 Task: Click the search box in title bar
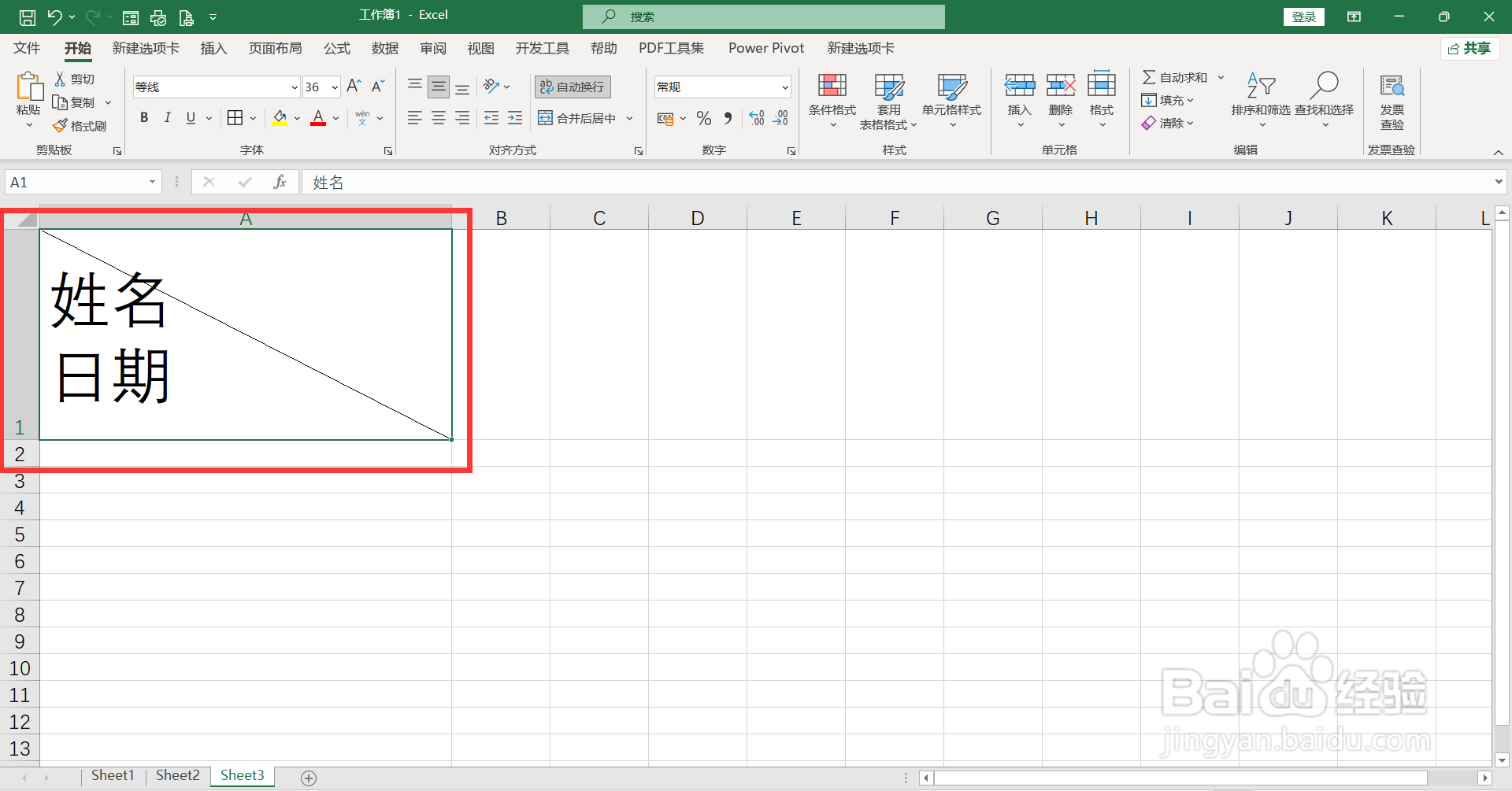point(764,17)
